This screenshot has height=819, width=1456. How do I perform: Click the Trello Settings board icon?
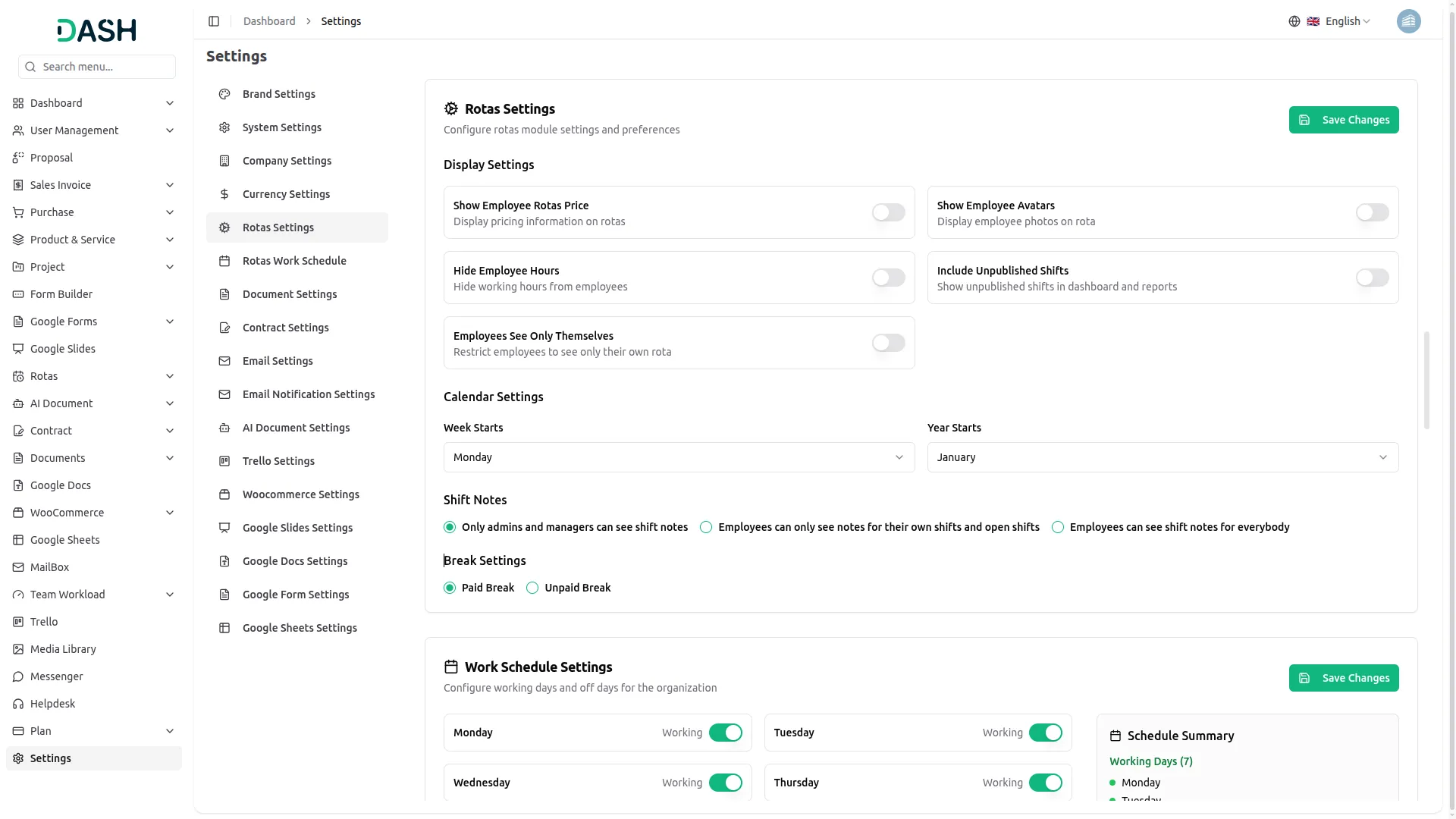[x=224, y=461]
